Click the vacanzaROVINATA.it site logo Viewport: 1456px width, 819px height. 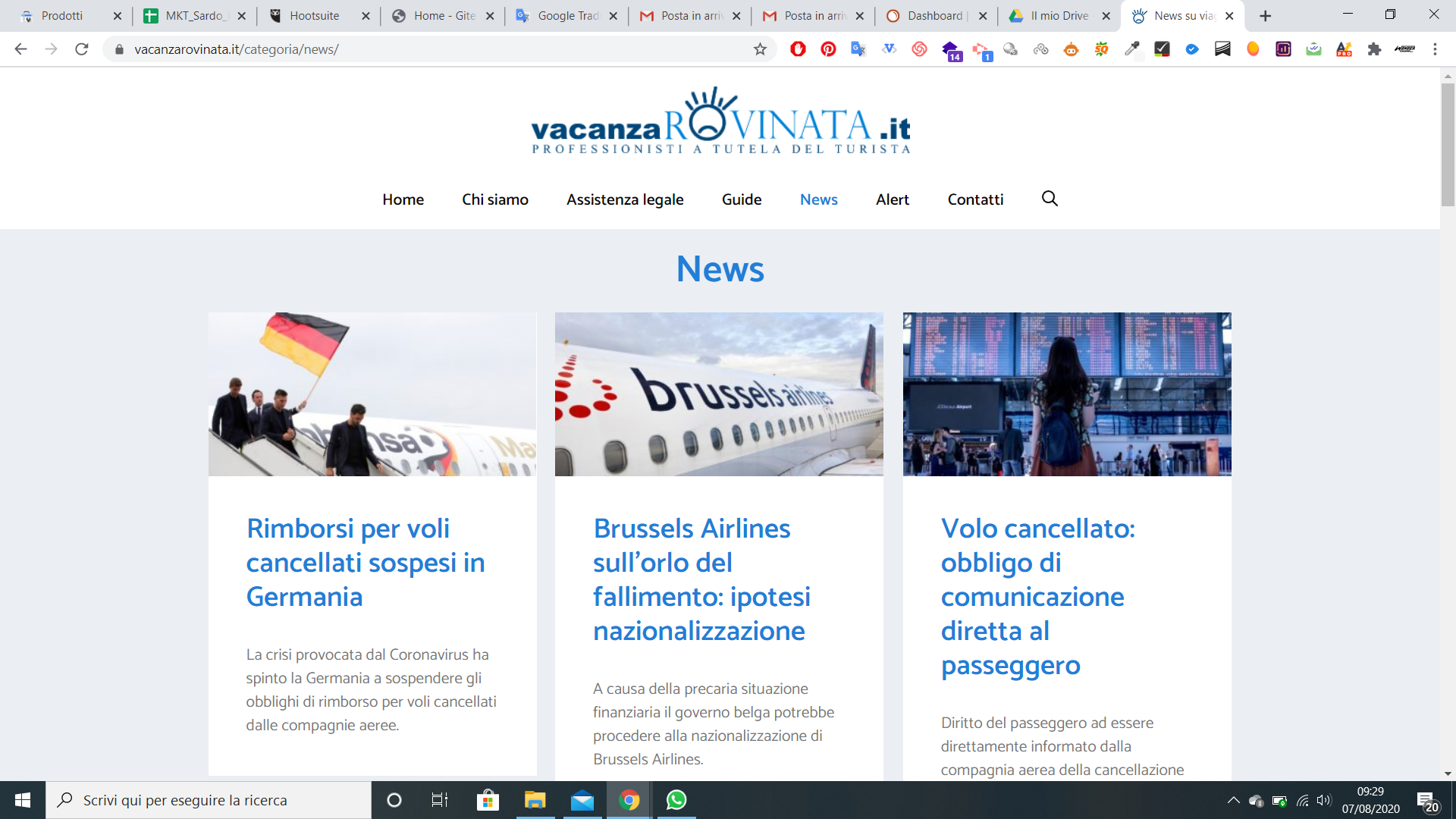pos(720,121)
